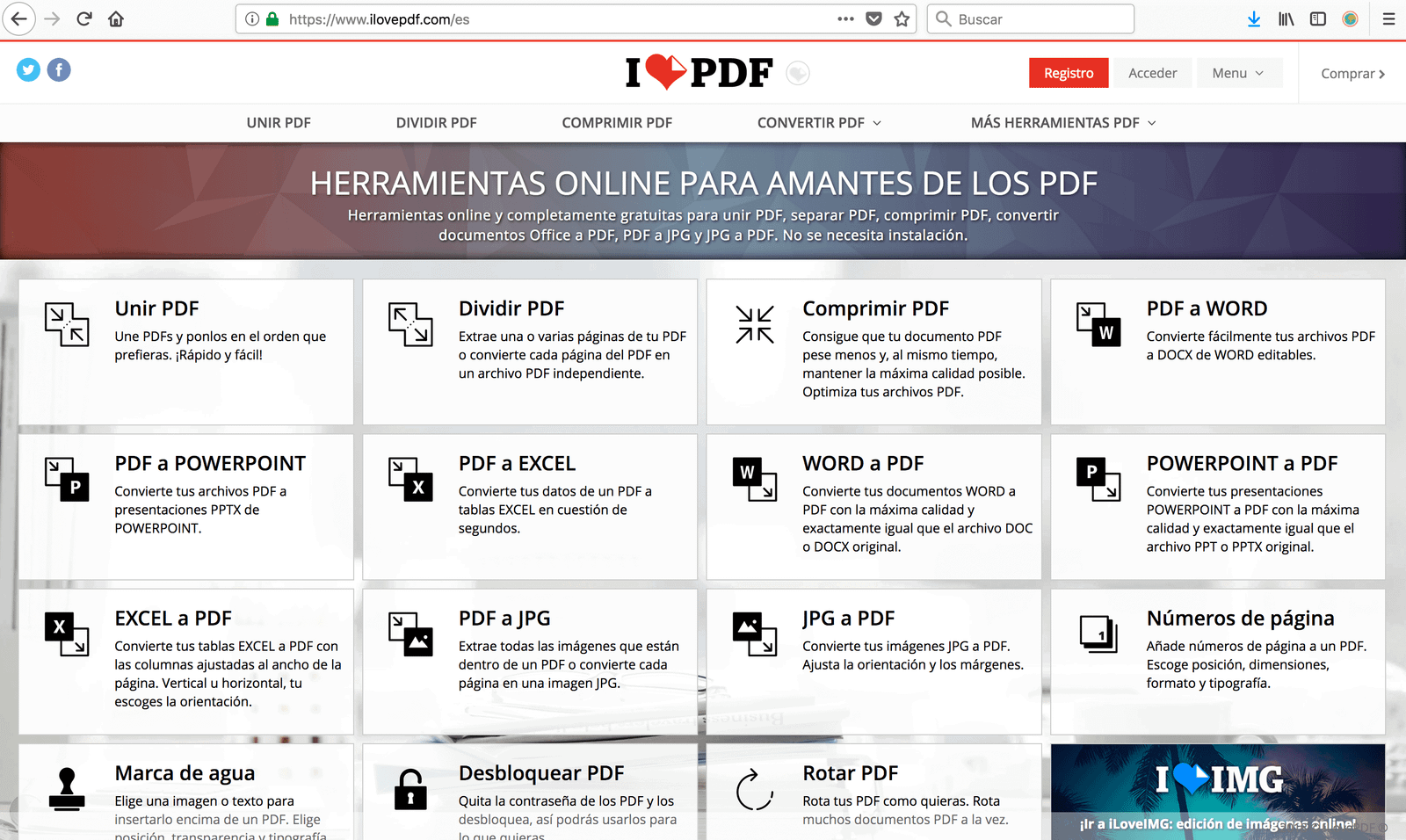Click the POWERPOINT a PDF icon

pos(1098,479)
